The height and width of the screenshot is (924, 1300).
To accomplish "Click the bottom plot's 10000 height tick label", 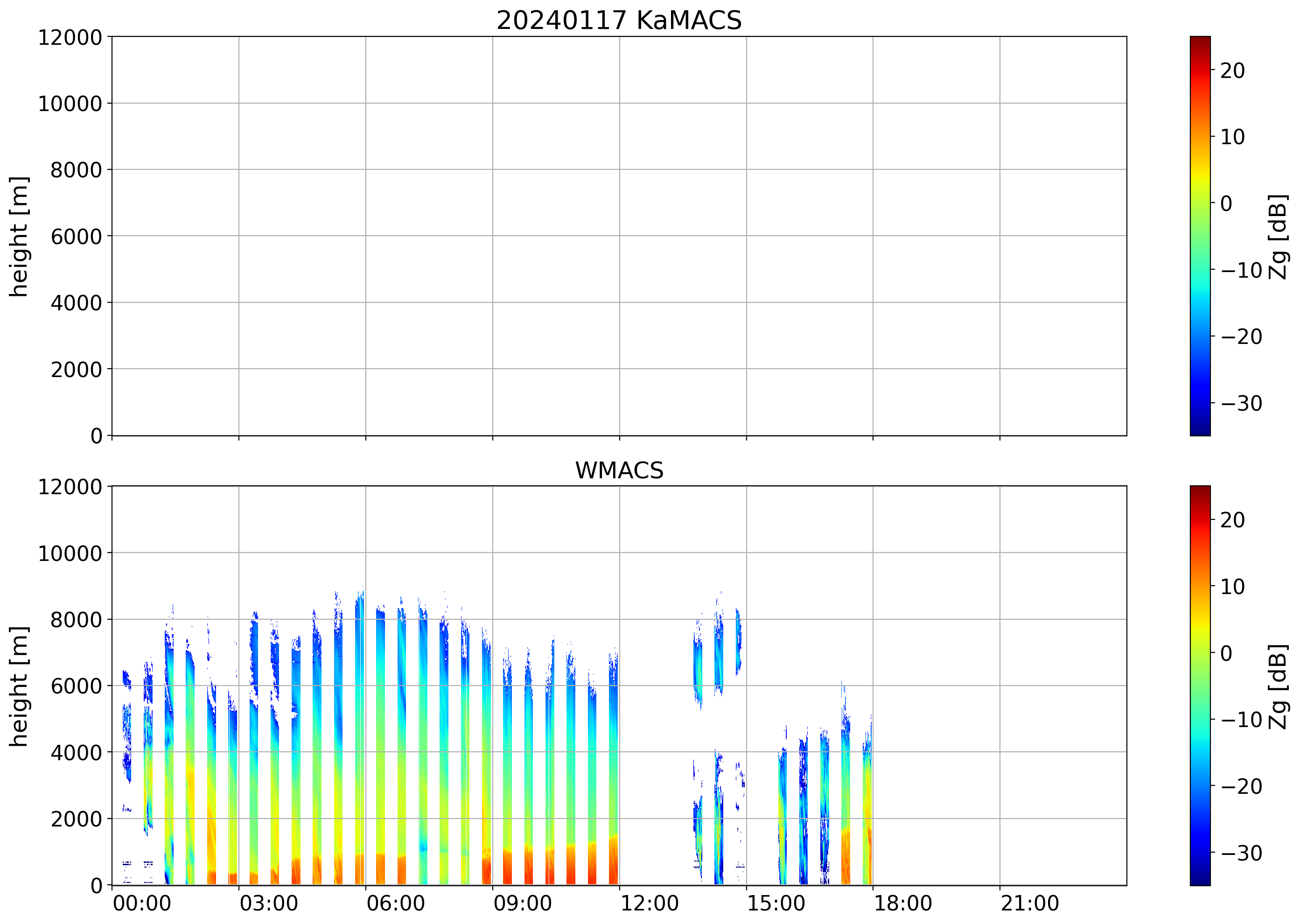I will click(70, 553).
